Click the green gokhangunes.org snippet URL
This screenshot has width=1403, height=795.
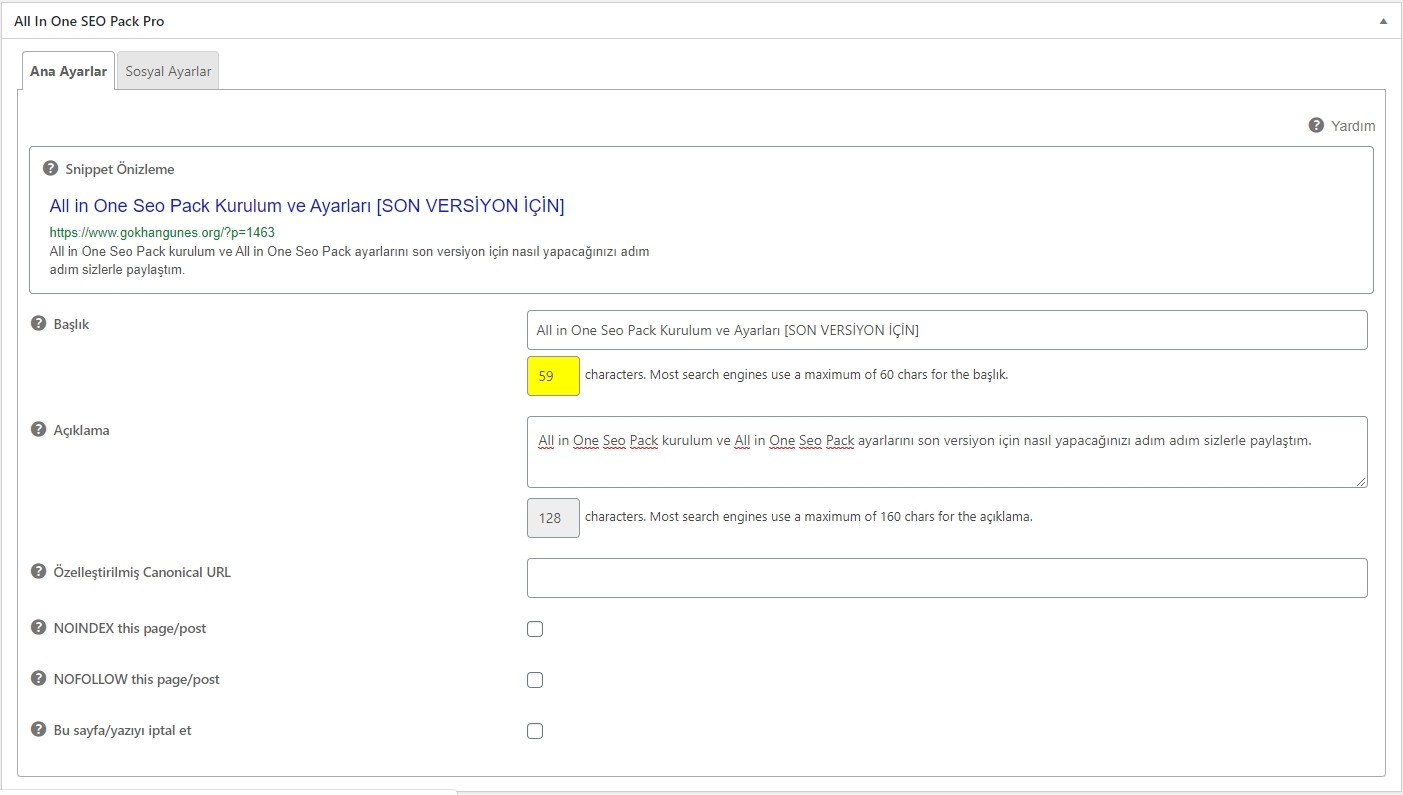click(x=162, y=232)
